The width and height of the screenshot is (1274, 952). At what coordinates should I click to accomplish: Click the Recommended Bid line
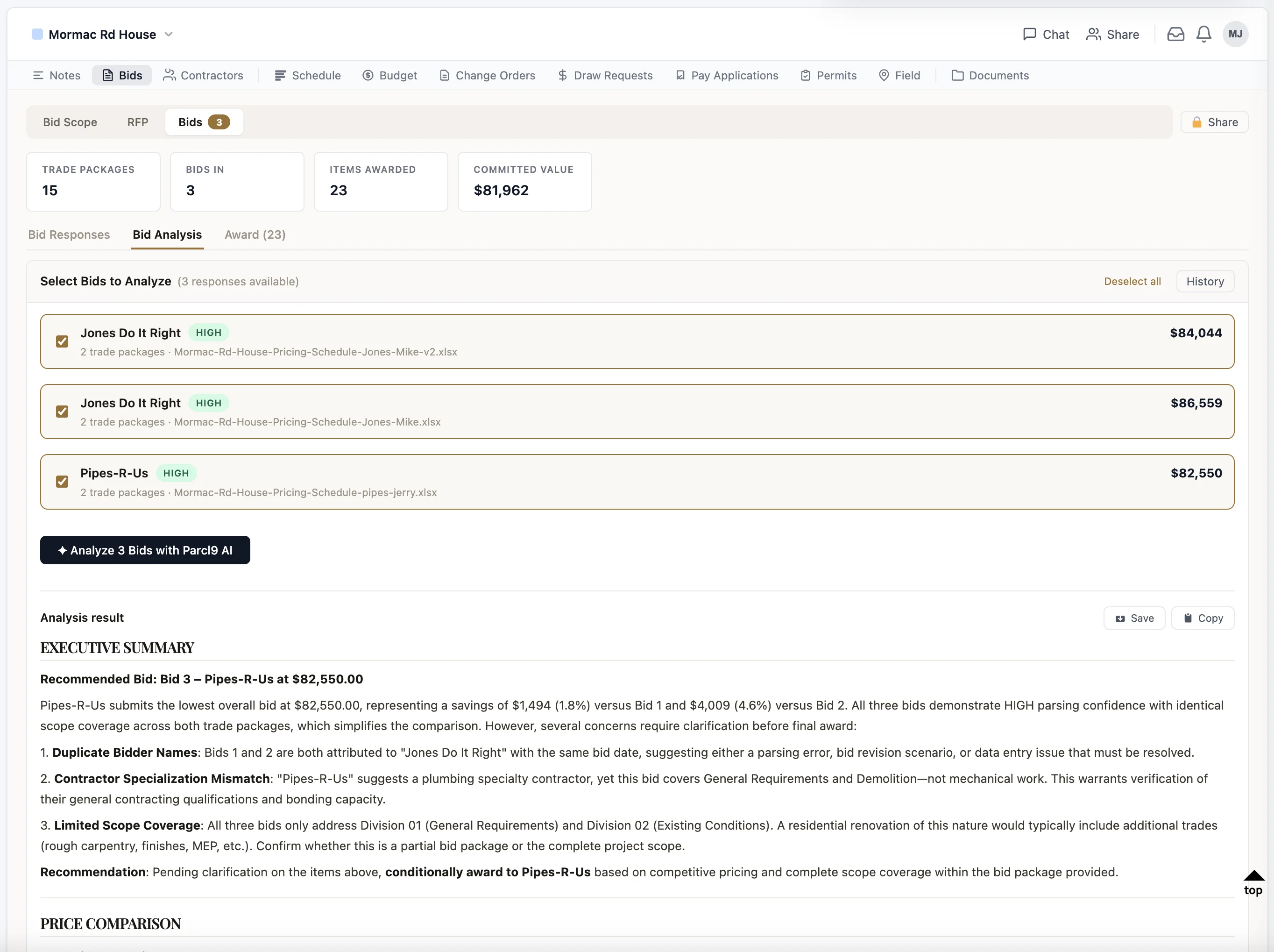202,679
